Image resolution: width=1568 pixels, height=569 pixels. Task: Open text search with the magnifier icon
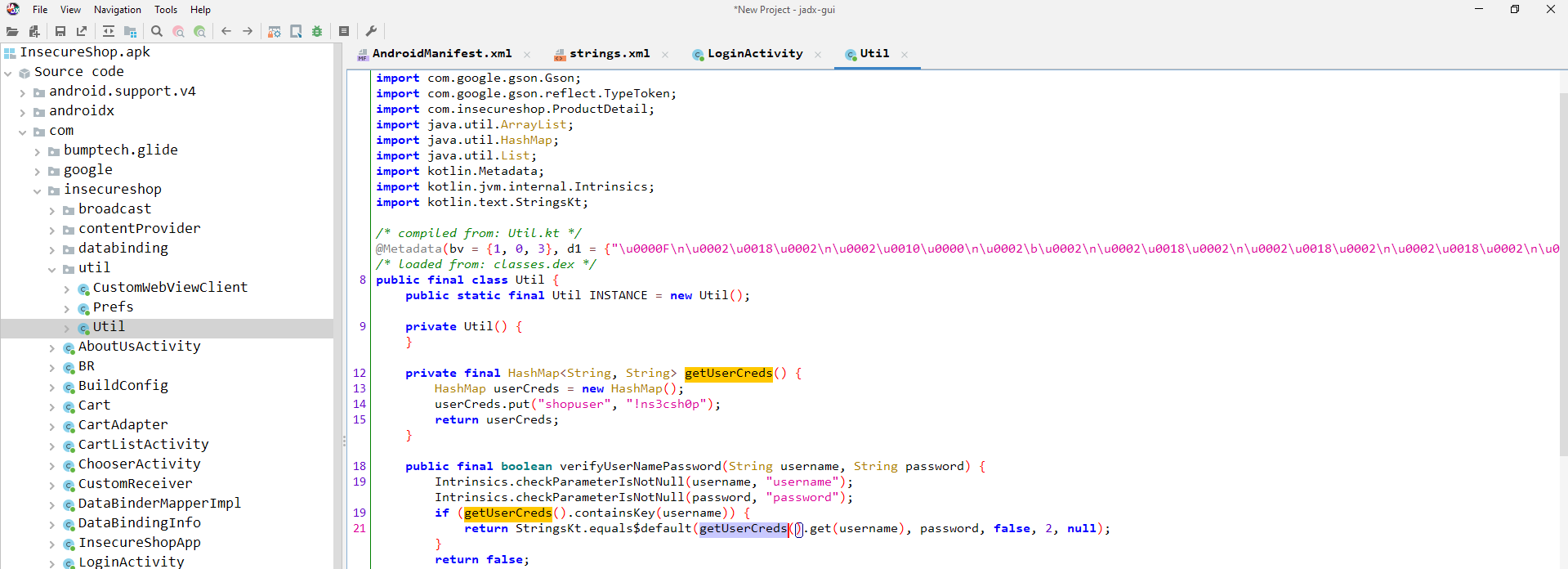(157, 31)
